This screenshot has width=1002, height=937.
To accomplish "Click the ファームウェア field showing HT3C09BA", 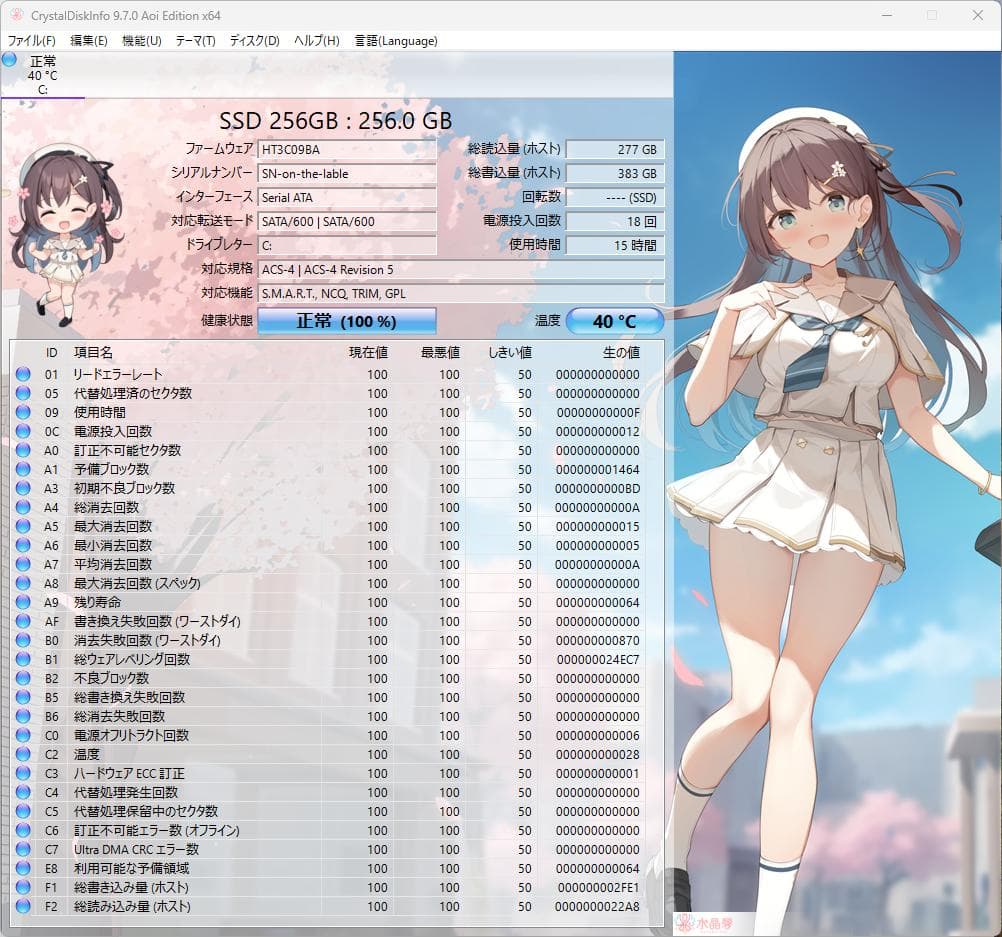I will [x=347, y=149].
